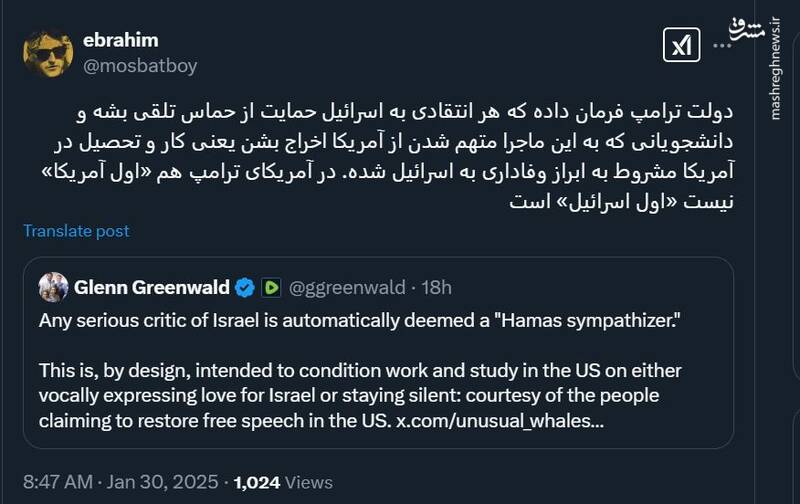Open the @ggreenwald handle
The height and width of the screenshot is (504, 800).
click(346, 288)
